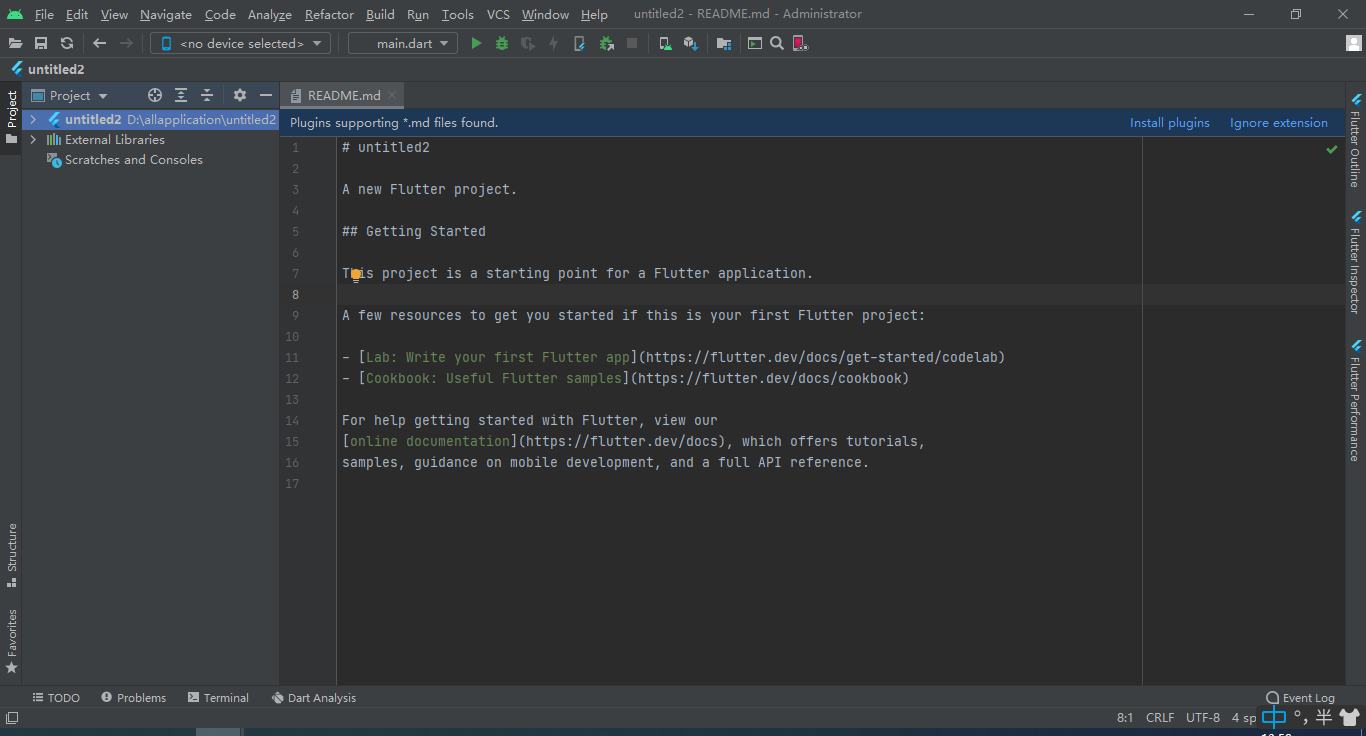This screenshot has height=736, width=1366.
Task: Click the Stop square icon
Action: click(632, 43)
